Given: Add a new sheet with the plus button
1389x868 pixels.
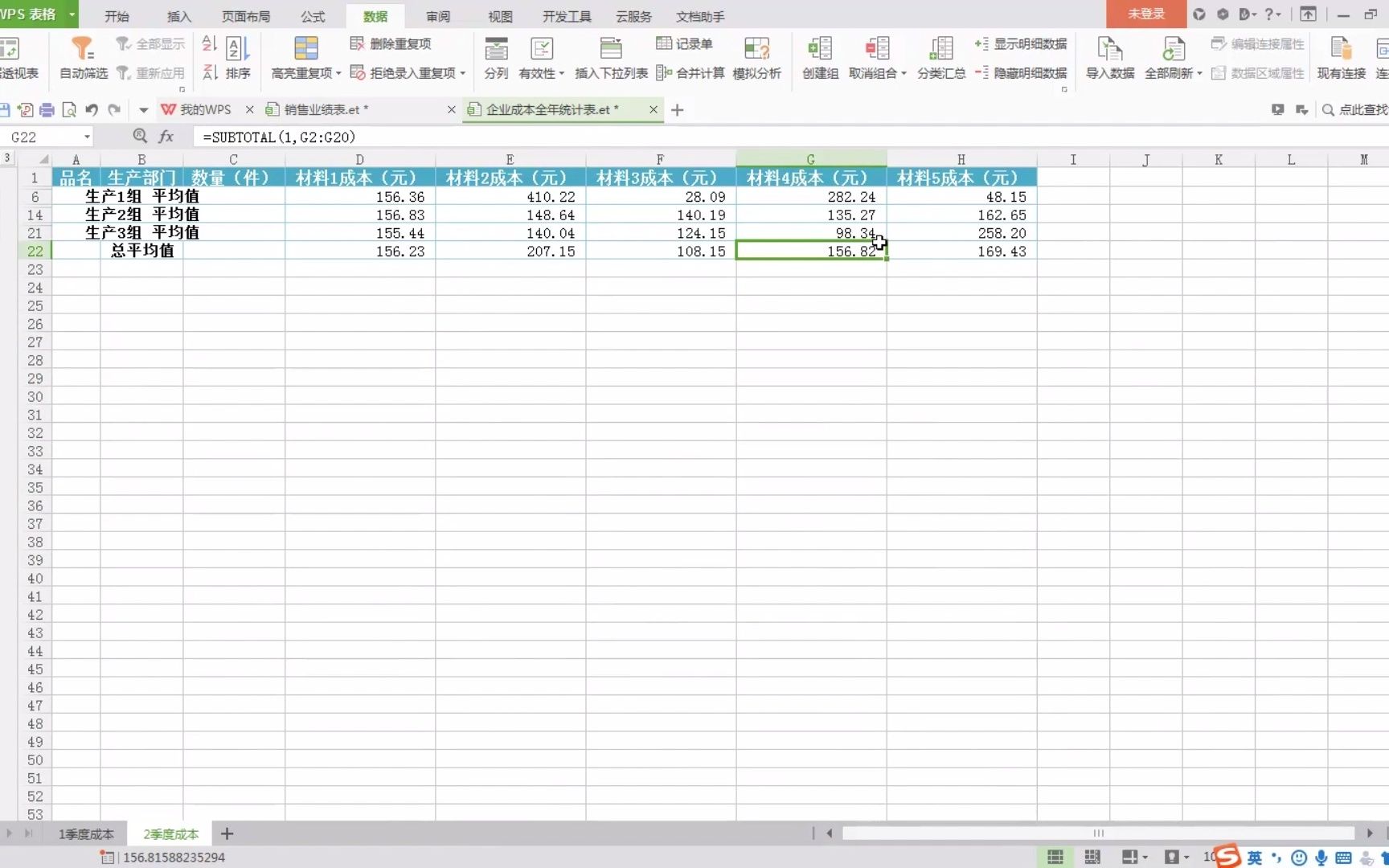Looking at the screenshot, I should tap(227, 834).
